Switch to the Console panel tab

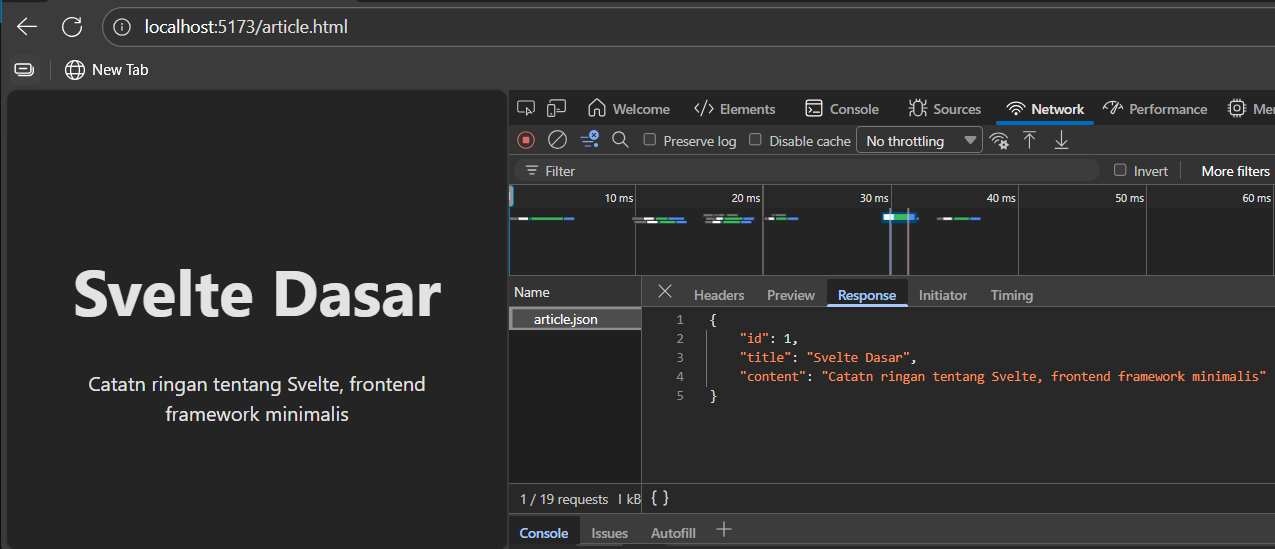click(x=841, y=109)
